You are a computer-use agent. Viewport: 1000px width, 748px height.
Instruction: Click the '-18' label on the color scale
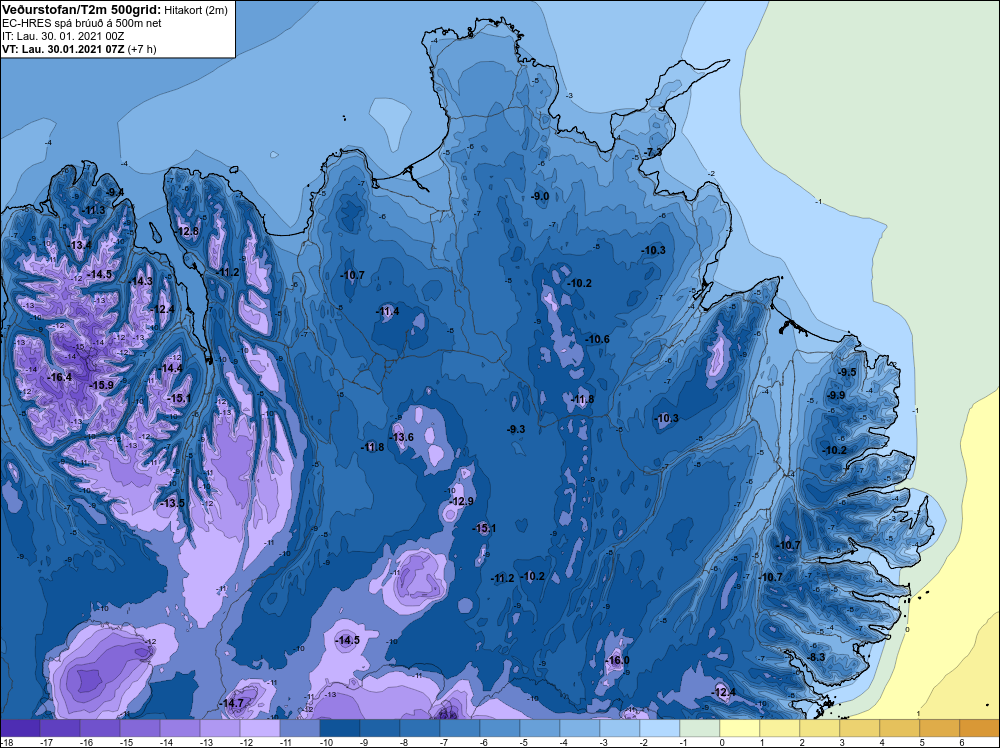6,742
